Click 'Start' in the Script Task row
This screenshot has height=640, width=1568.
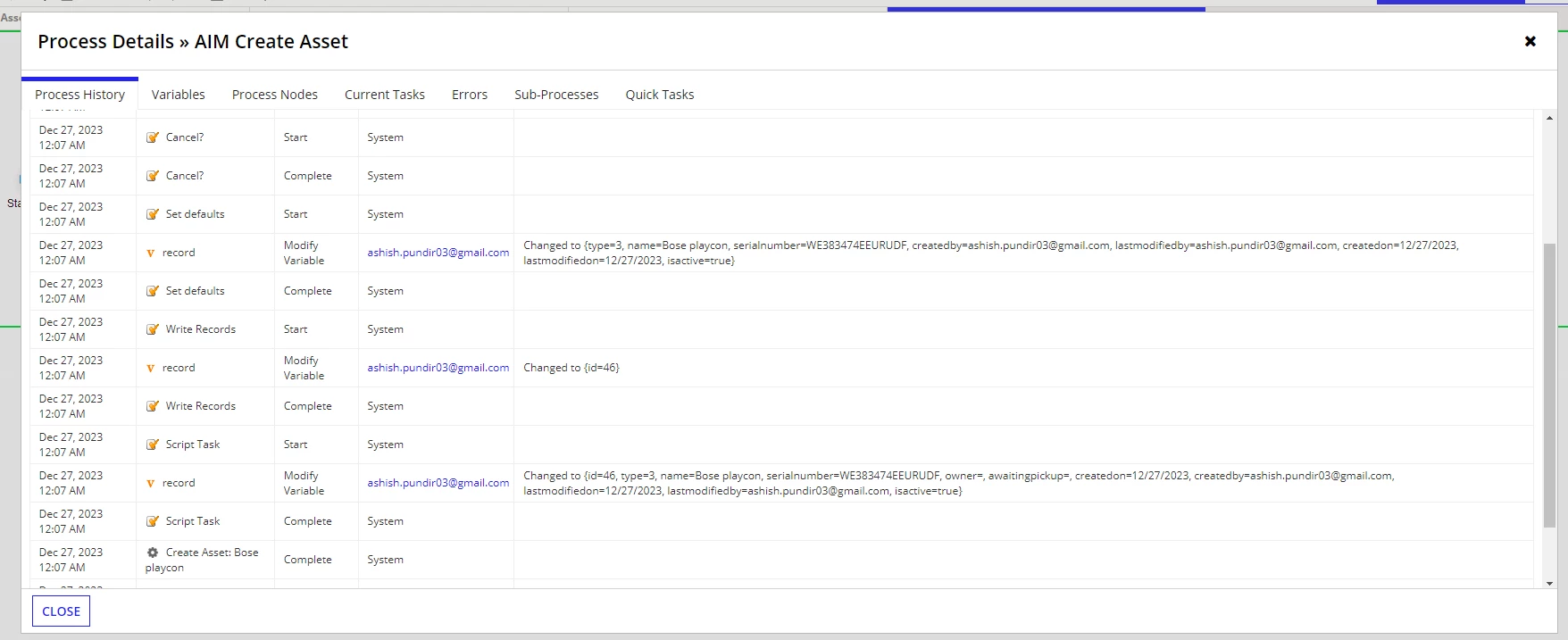click(x=296, y=445)
